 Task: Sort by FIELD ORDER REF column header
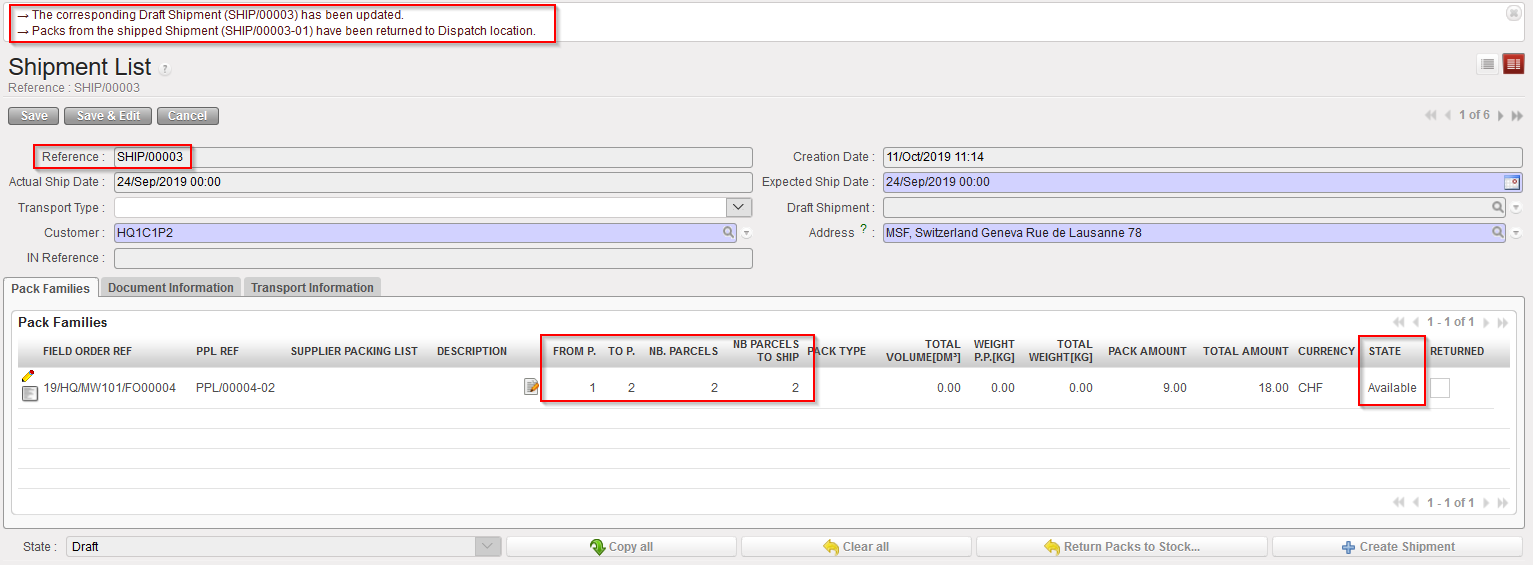[87, 352]
